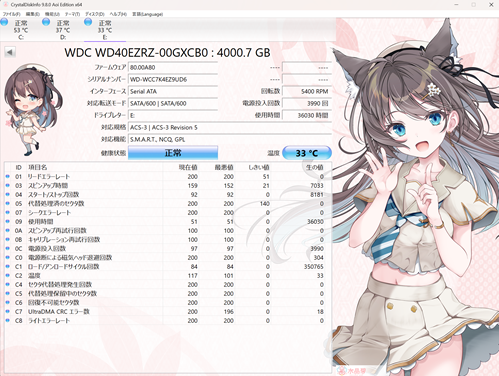
Task: Click the blue status orb for disk C:
Action: (4, 22)
